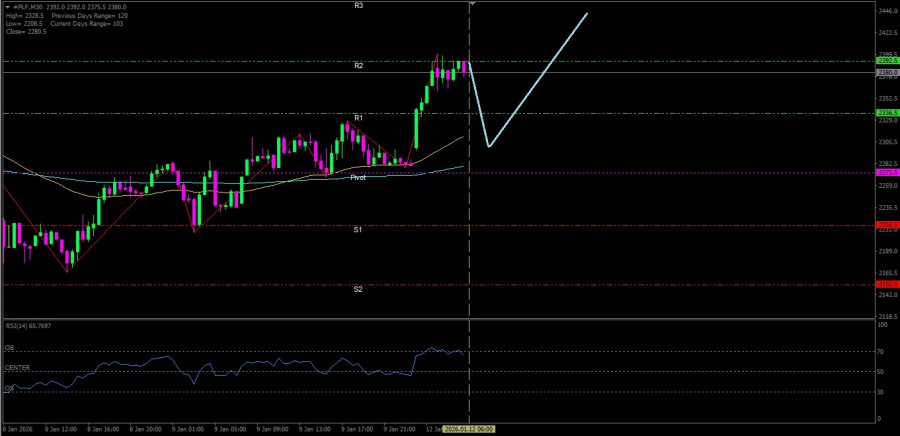Click the R2 resistance level label

click(x=358, y=66)
